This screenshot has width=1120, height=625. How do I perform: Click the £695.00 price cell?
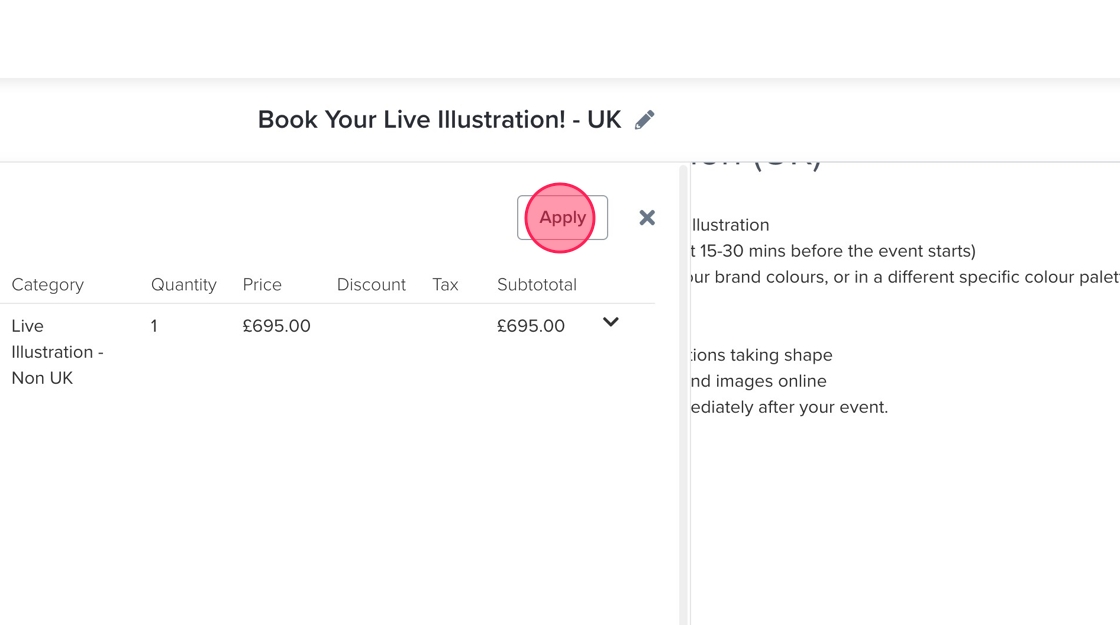[x=276, y=326]
